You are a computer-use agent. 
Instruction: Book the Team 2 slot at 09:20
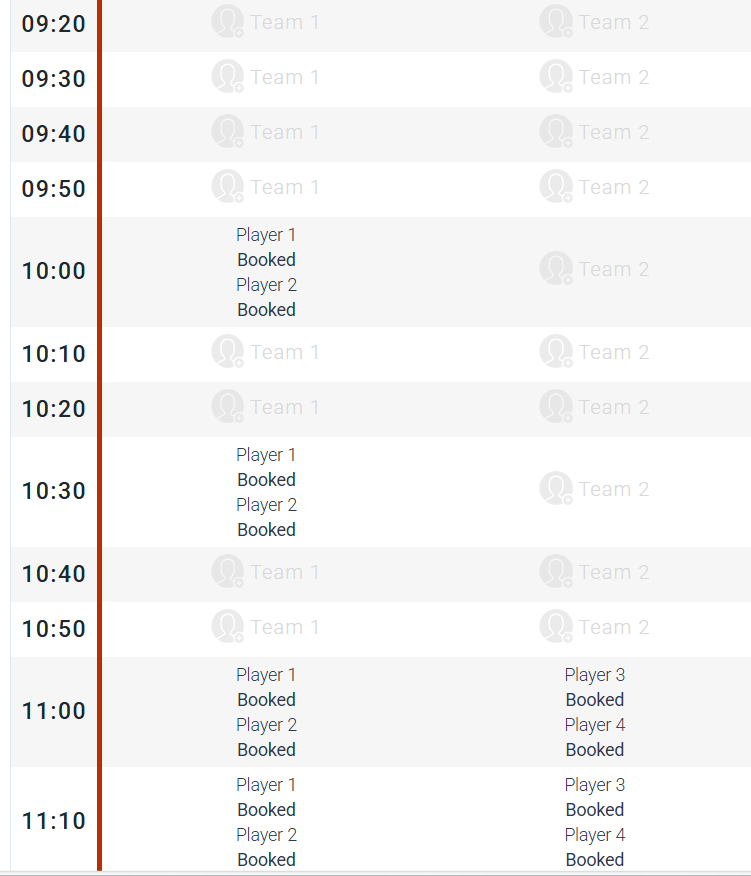coord(613,22)
